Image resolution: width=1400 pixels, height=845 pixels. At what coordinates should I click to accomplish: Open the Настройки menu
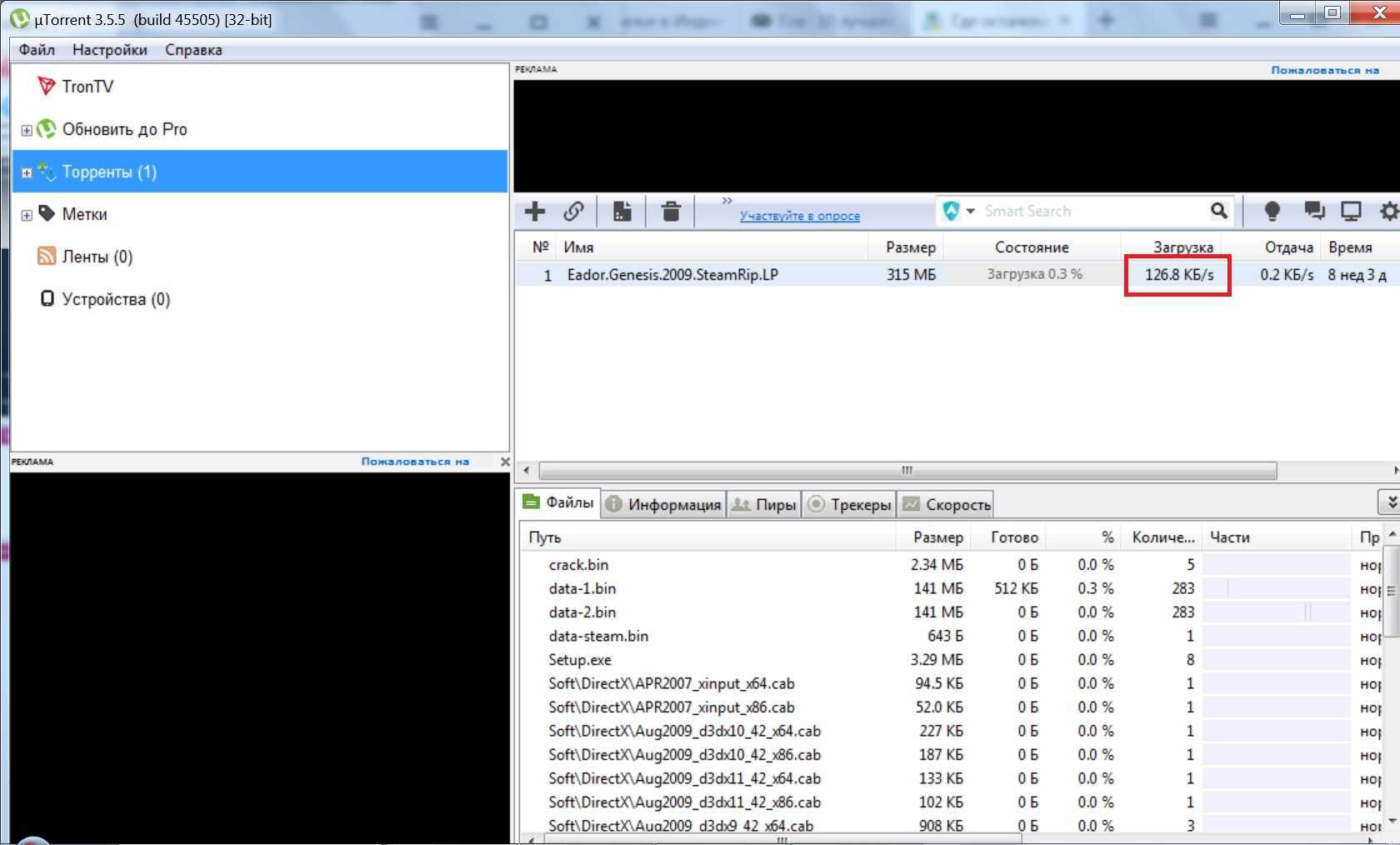coord(109,50)
